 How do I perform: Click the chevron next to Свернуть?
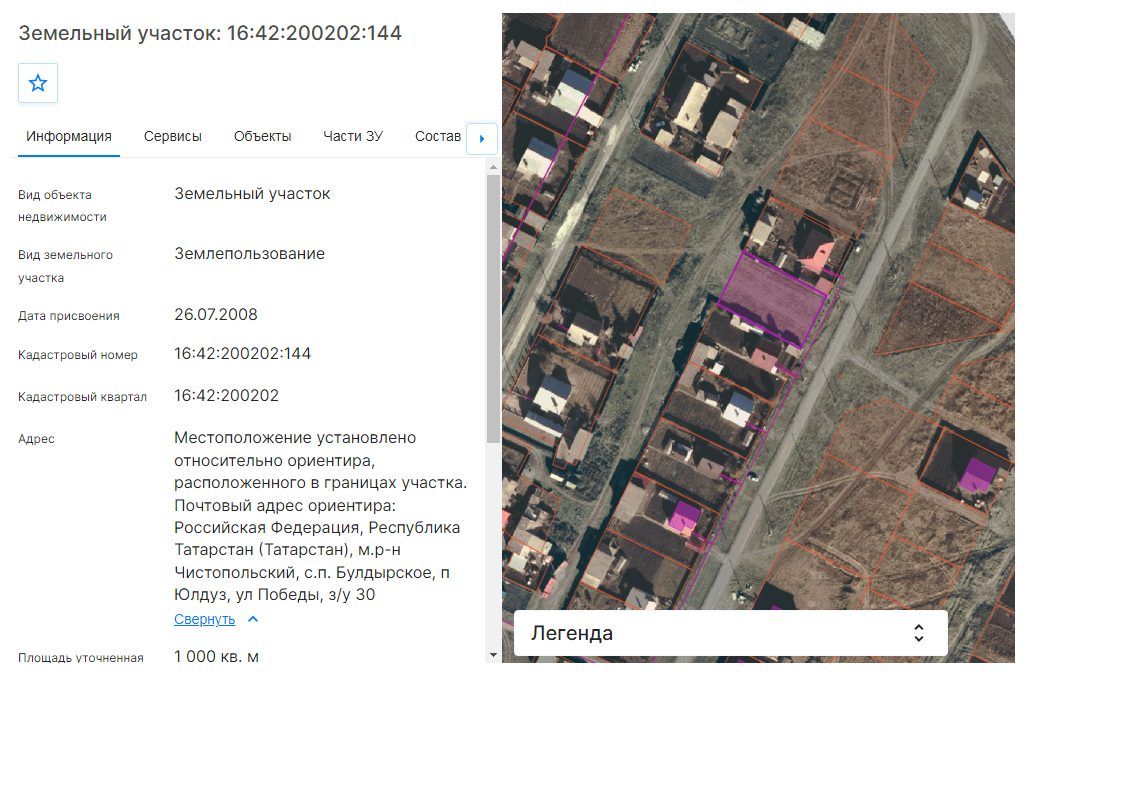pyautogui.click(x=253, y=619)
